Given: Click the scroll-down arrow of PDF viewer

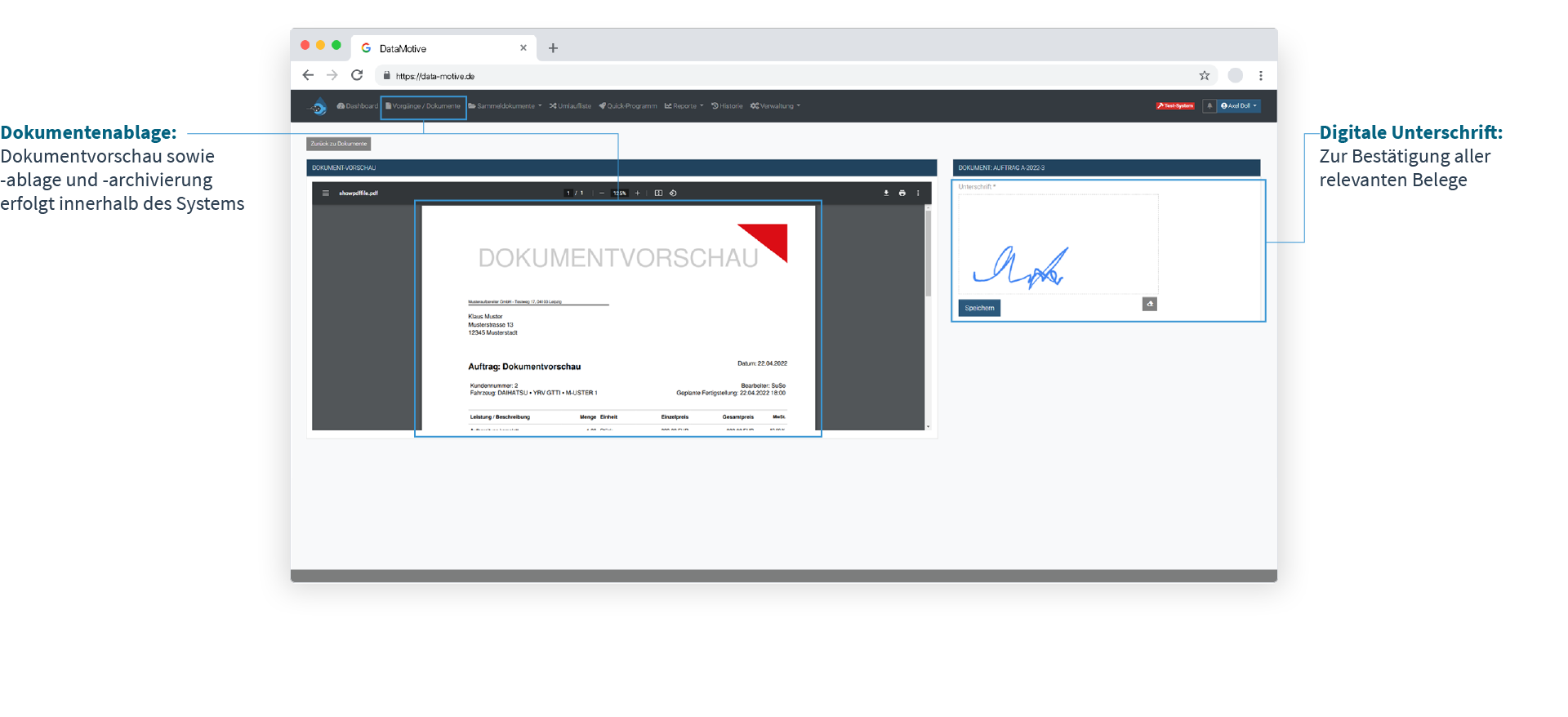Looking at the screenshot, I should 929,426.
